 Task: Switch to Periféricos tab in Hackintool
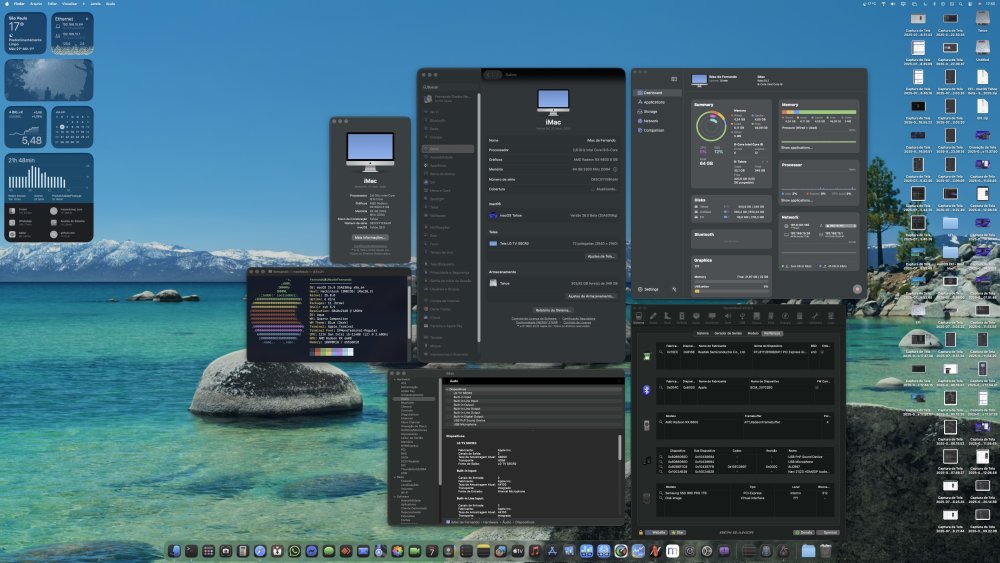point(772,333)
